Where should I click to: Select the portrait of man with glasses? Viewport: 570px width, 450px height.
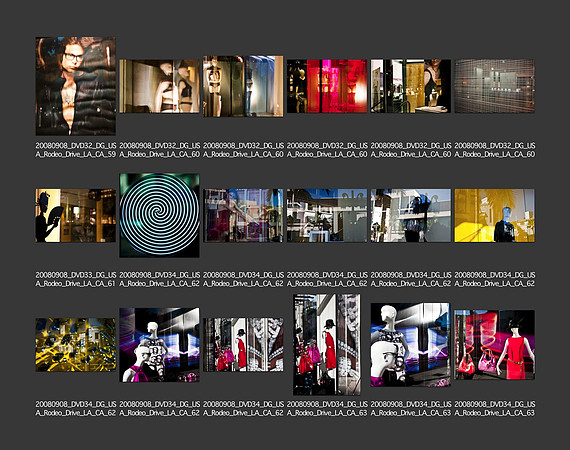tap(76, 86)
